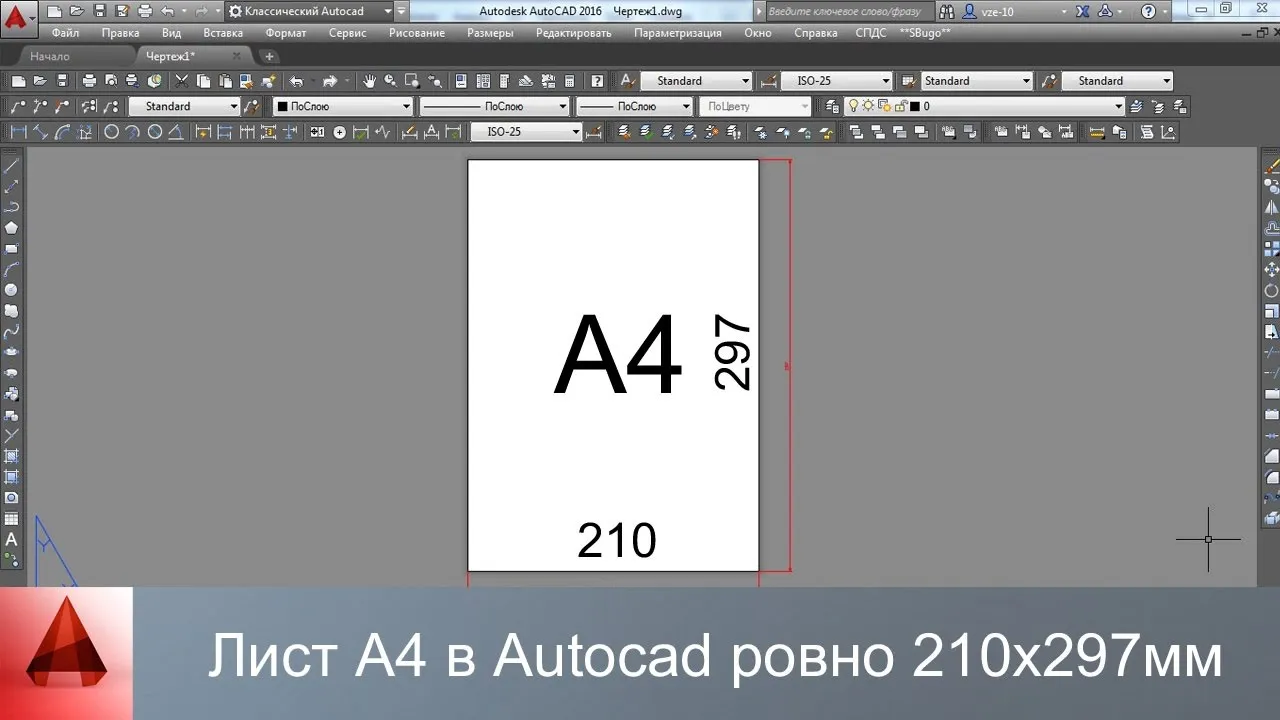Open the table style Standard dropdown
The height and width of the screenshot is (720, 1280).
[977, 81]
